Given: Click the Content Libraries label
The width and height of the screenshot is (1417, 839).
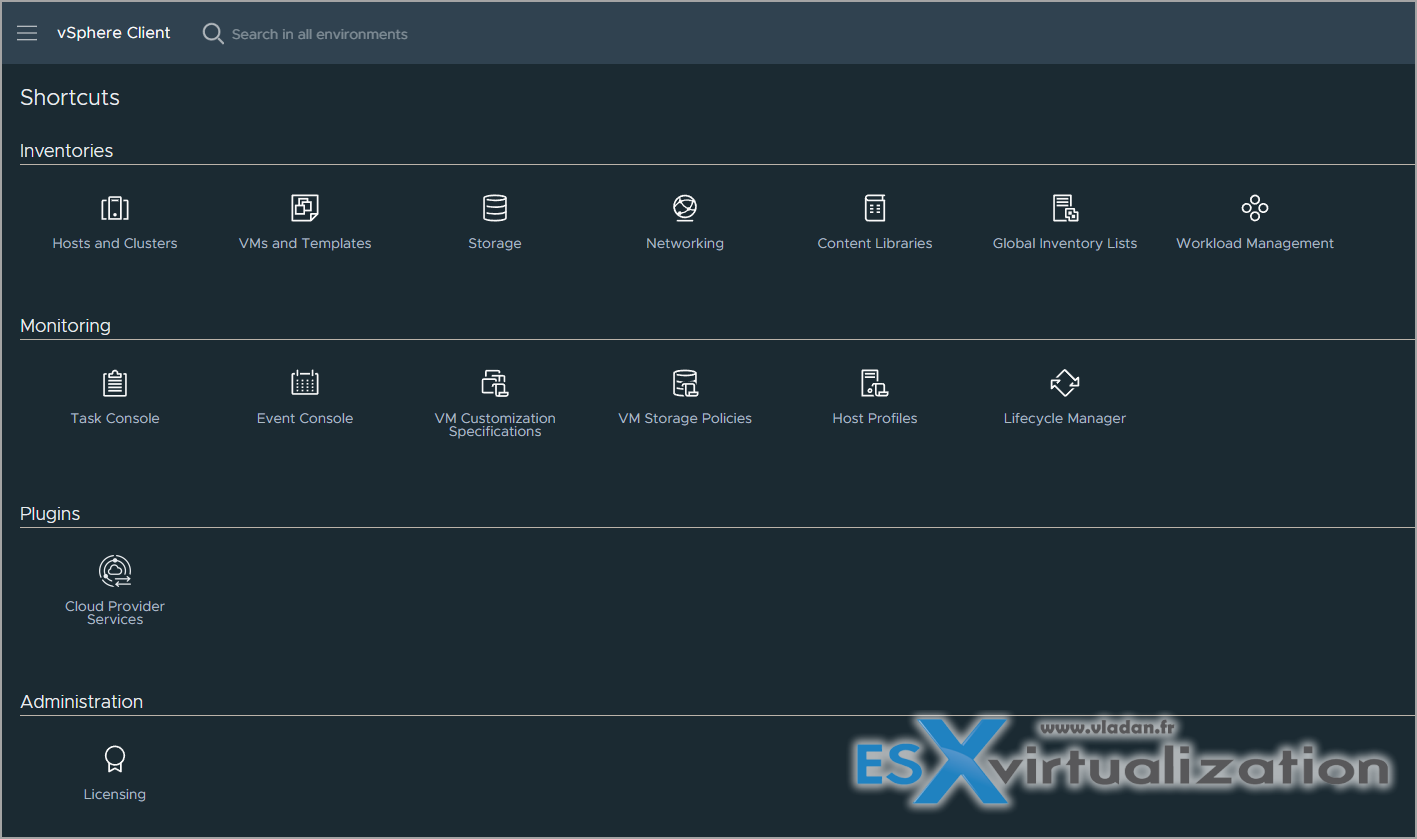Looking at the screenshot, I should click(x=875, y=243).
